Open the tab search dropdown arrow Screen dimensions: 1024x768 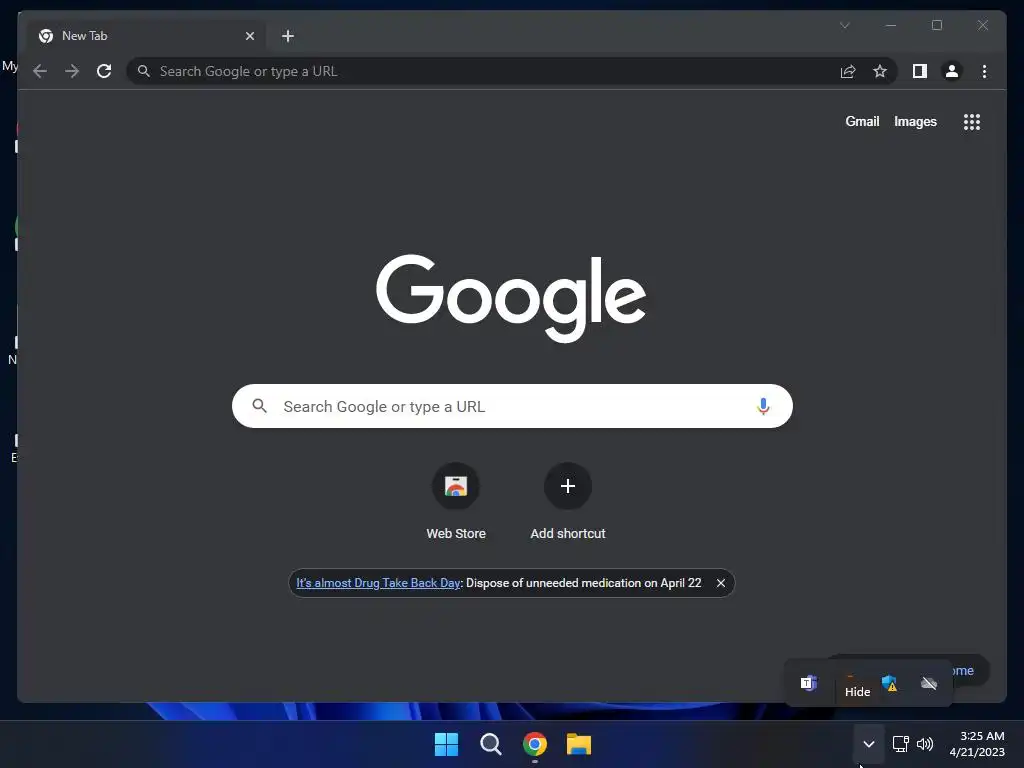(x=844, y=25)
